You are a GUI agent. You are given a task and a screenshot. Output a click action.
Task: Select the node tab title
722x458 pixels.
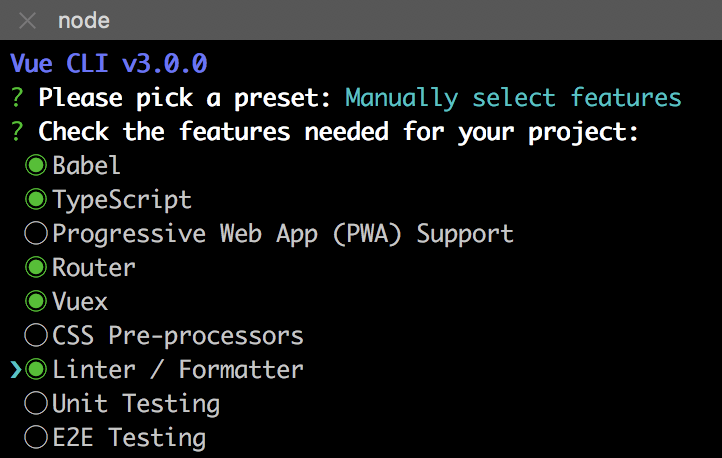[x=84, y=21]
